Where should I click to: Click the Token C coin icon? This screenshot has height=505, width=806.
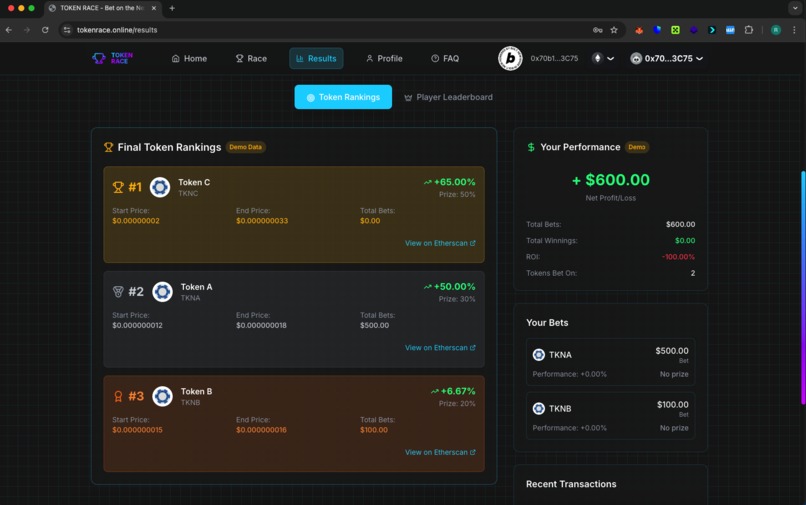coord(160,187)
